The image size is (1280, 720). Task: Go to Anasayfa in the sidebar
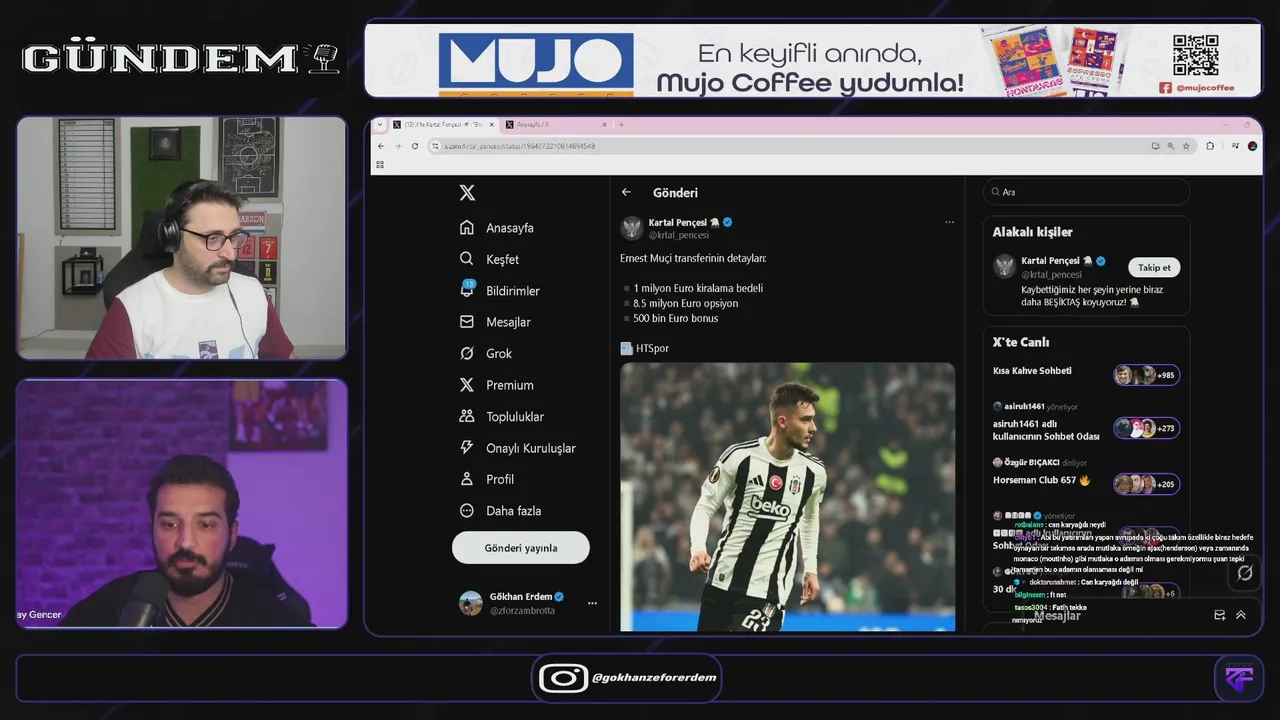tap(496, 228)
